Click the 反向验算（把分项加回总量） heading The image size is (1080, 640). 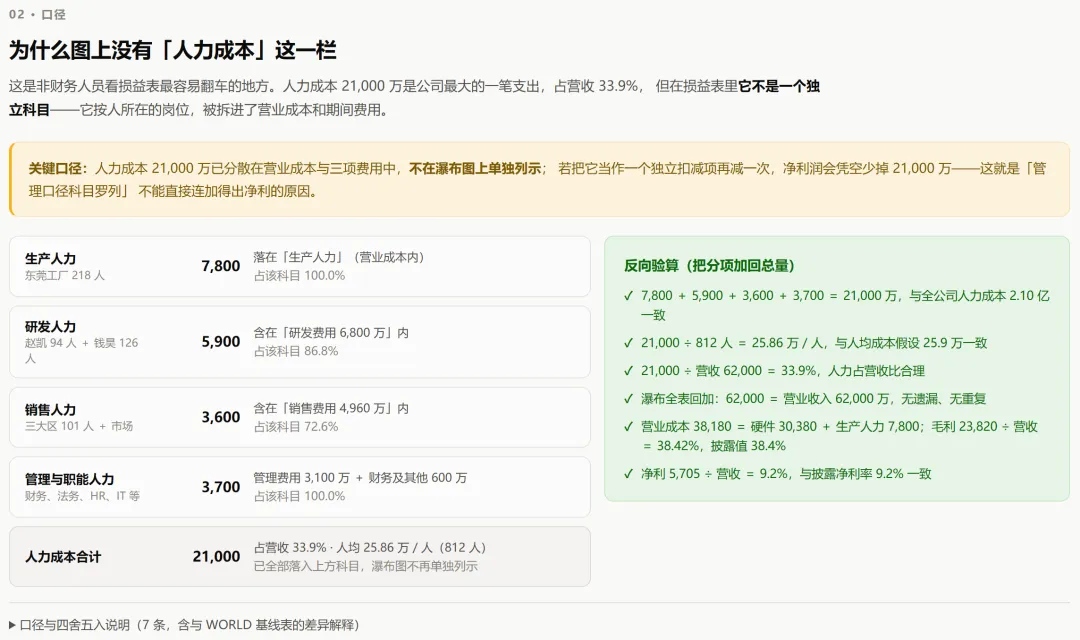click(709, 266)
